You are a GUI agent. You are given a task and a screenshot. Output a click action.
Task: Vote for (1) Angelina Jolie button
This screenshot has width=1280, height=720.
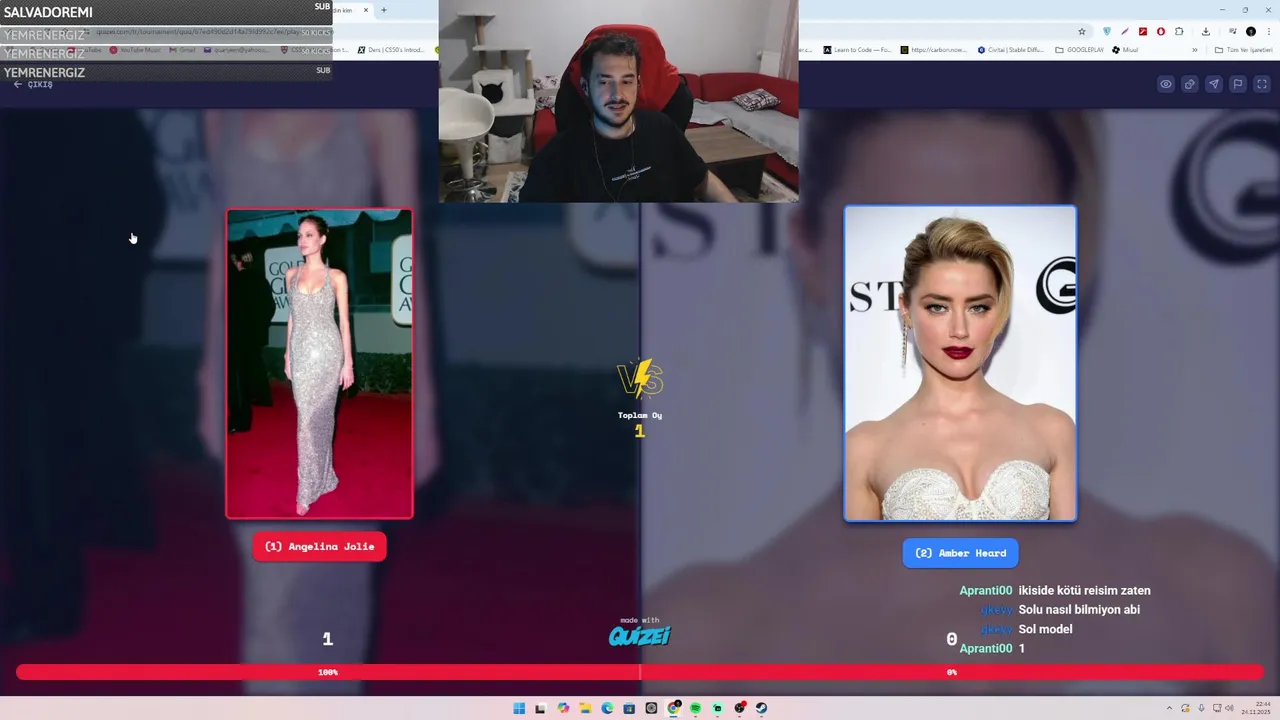[319, 546]
